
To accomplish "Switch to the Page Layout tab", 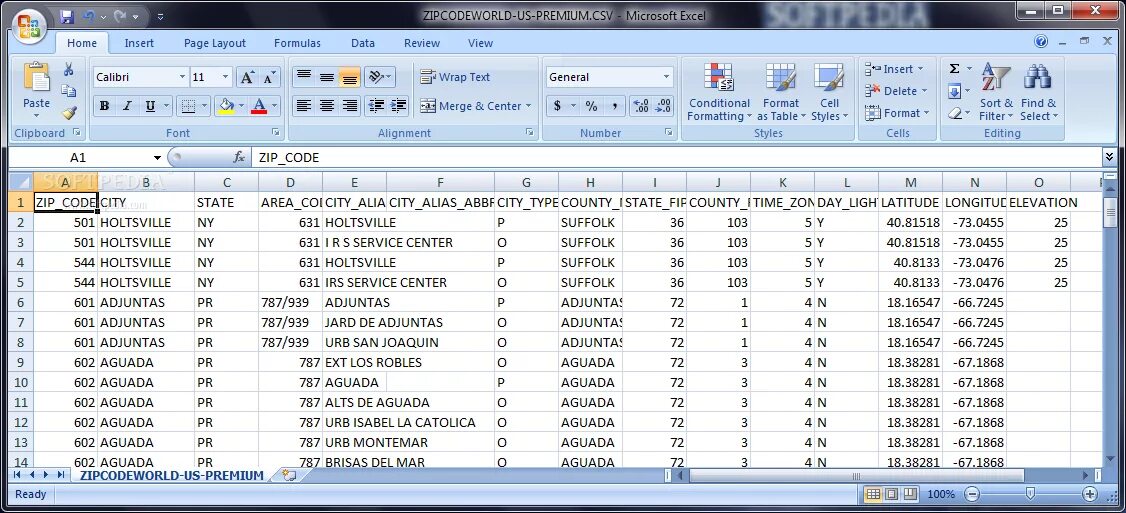I will click(x=215, y=43).
